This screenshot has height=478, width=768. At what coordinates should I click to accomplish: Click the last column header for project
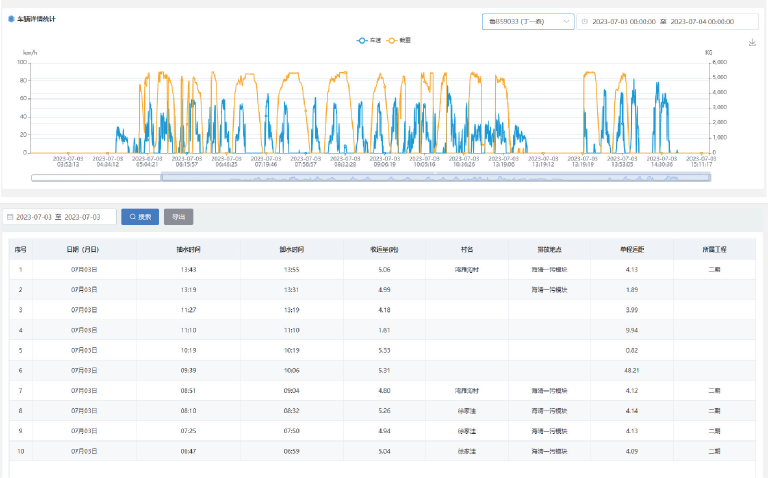pyautogui.click(x=714, y=249)
